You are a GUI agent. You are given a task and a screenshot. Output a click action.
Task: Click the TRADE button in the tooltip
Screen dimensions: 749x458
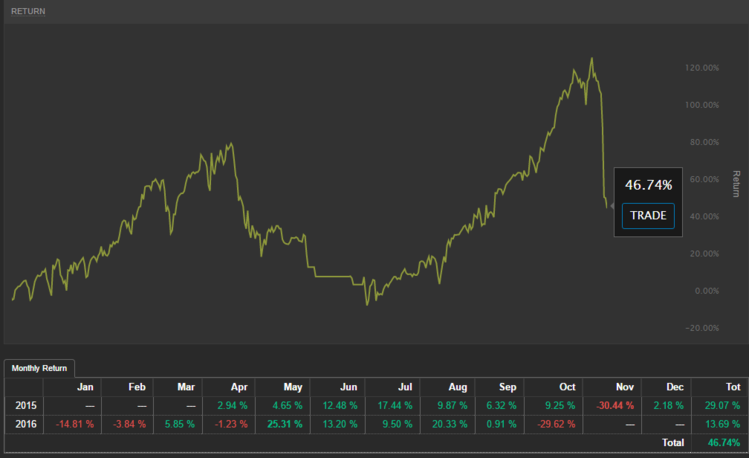[x=648, y=215]
